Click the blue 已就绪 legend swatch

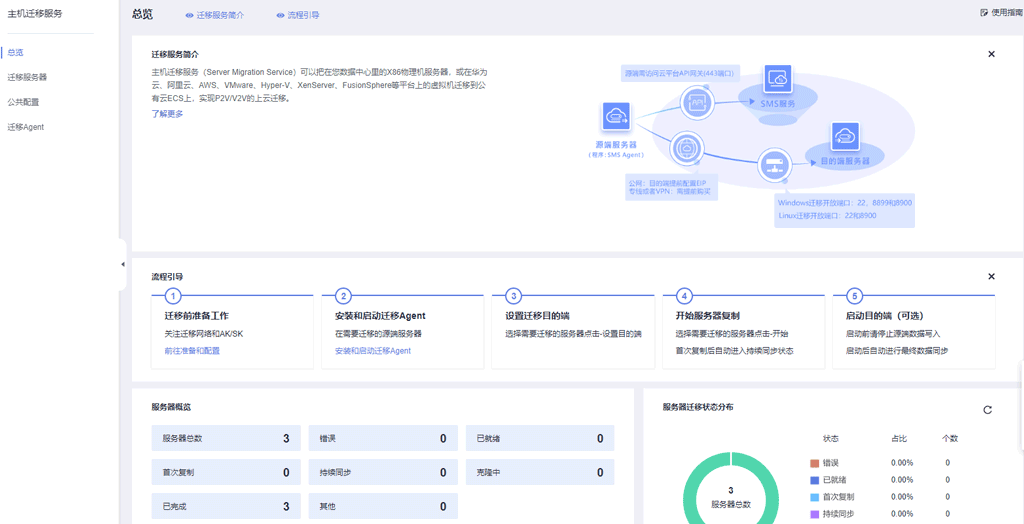point(814,480)
